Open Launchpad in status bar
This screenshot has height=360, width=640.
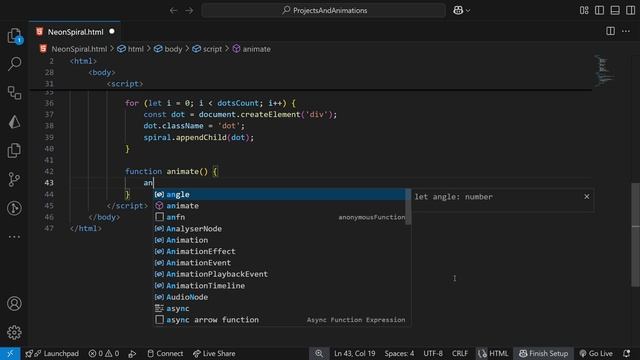(x=52, y=353)
